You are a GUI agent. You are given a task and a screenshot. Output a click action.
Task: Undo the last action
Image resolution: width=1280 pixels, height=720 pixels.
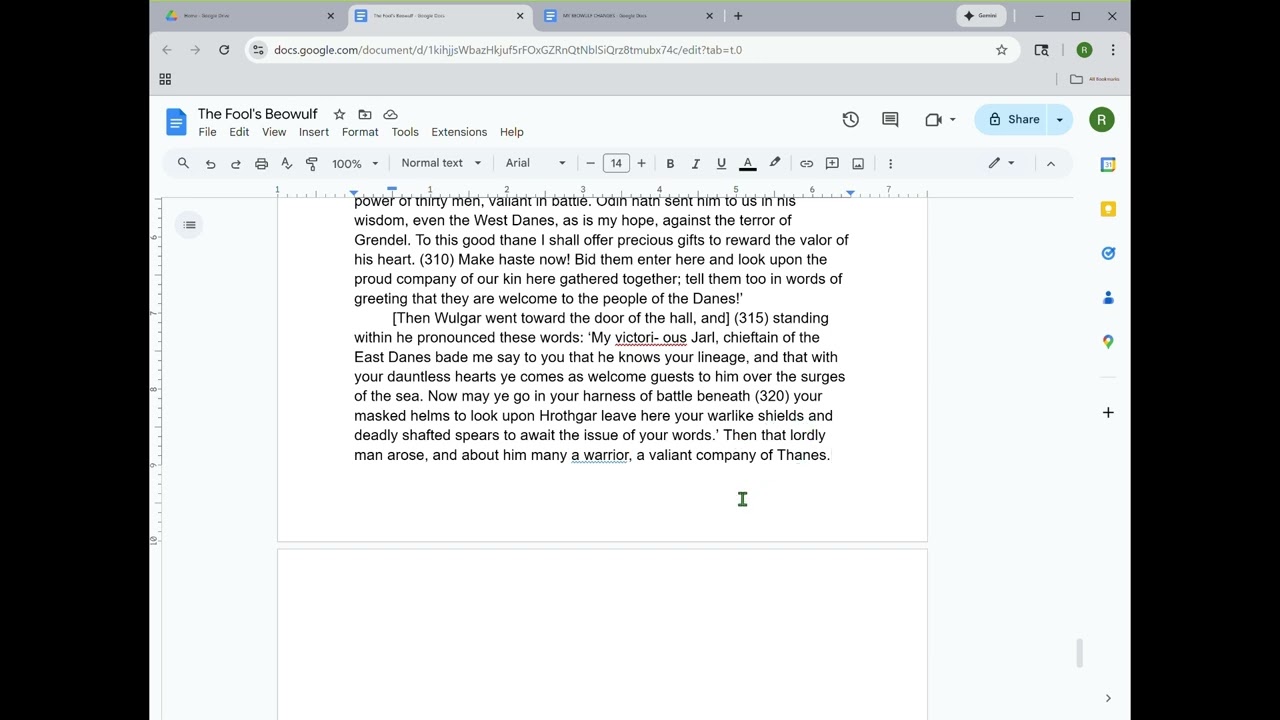210,163
